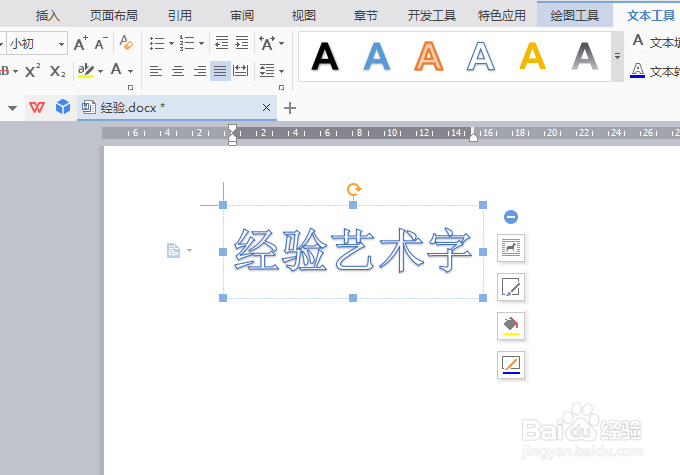Apply numbered list icon
Viewport: 680px width, 475px height.
pos(187,43)
